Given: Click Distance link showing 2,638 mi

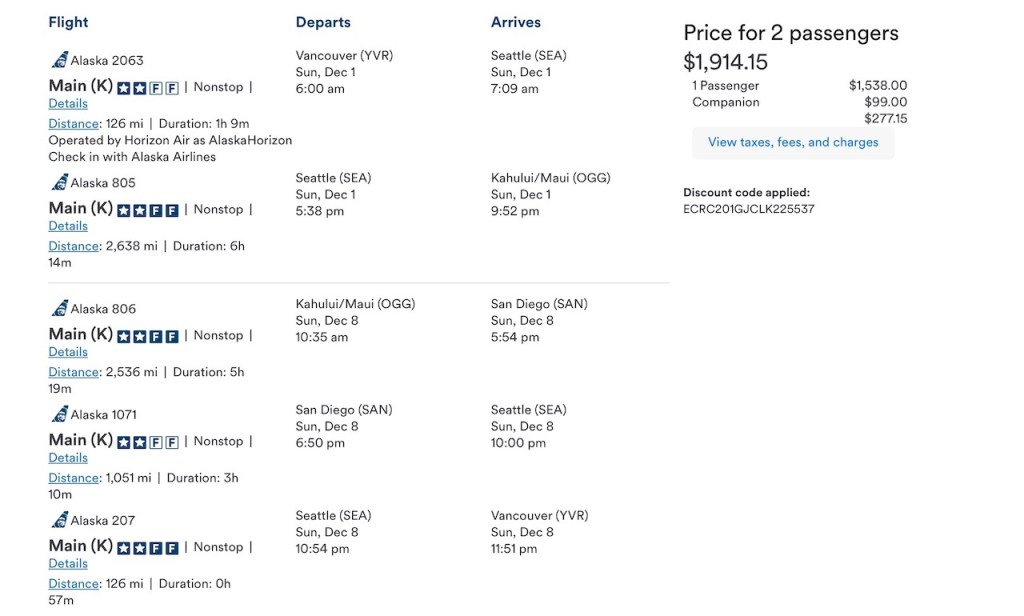Looking at the screenshot, I should [74, 246].
